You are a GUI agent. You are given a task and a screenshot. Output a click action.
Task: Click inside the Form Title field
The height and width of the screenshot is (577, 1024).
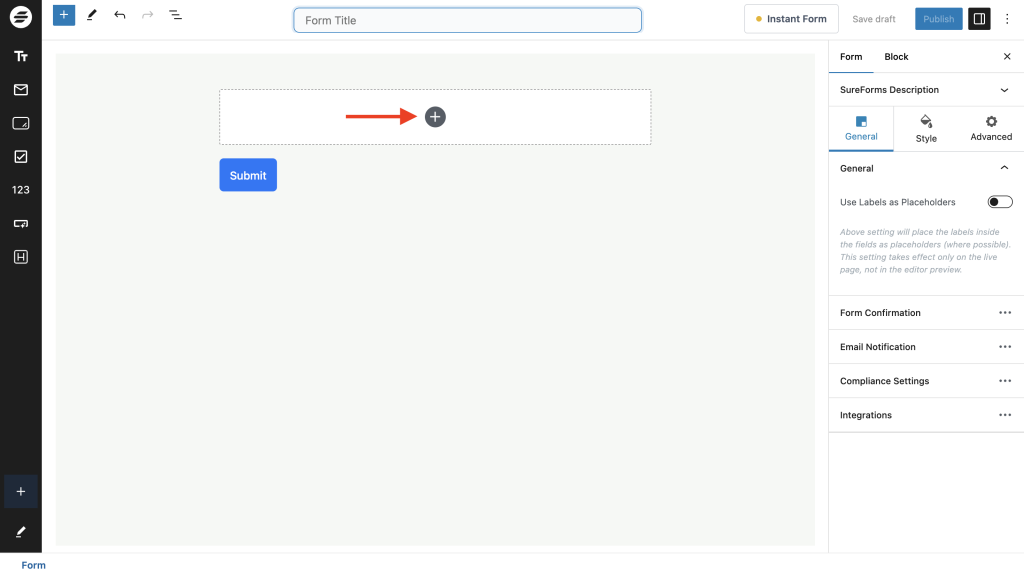click(467, 20)
